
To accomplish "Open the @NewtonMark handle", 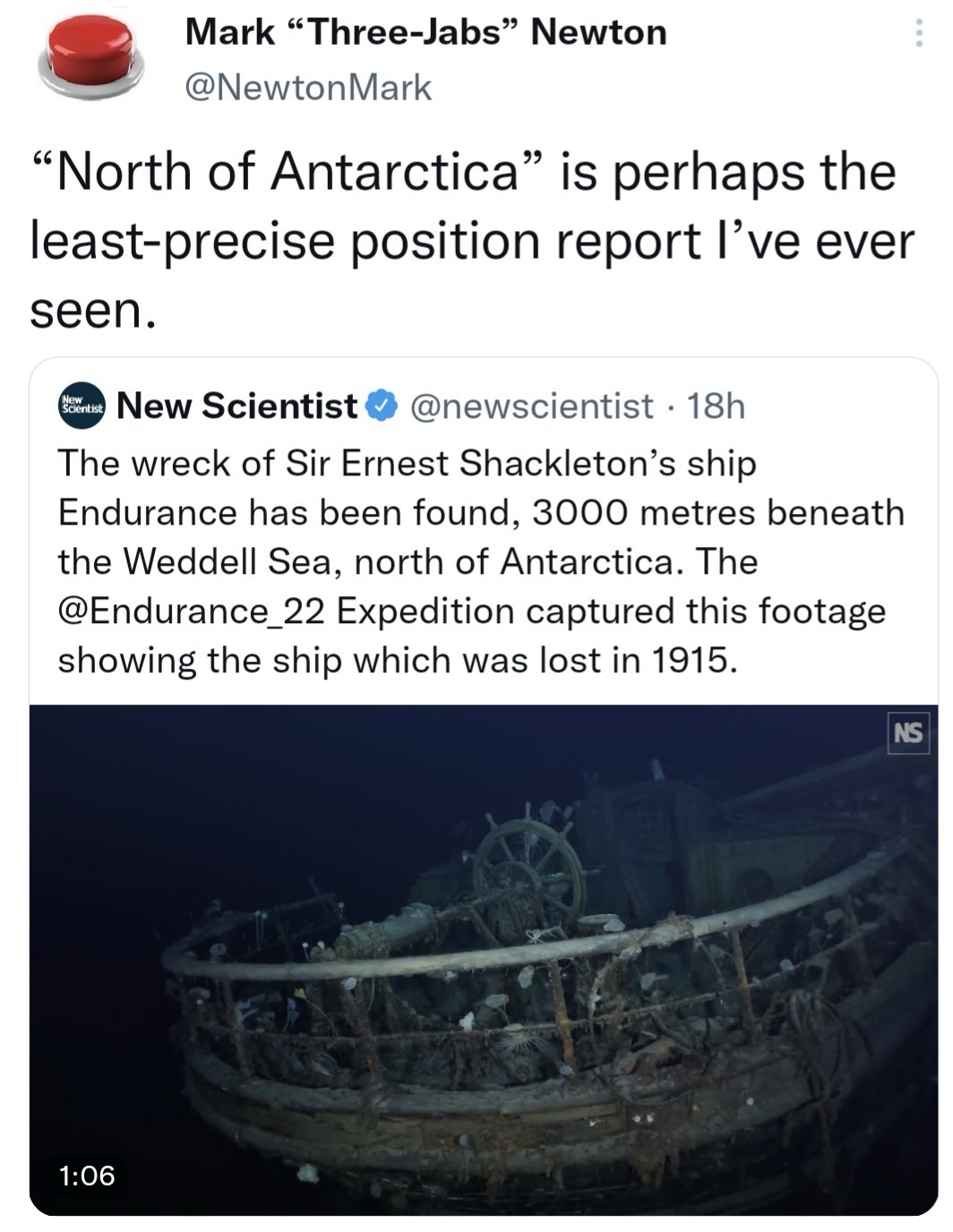I will [x=308, y=88].
